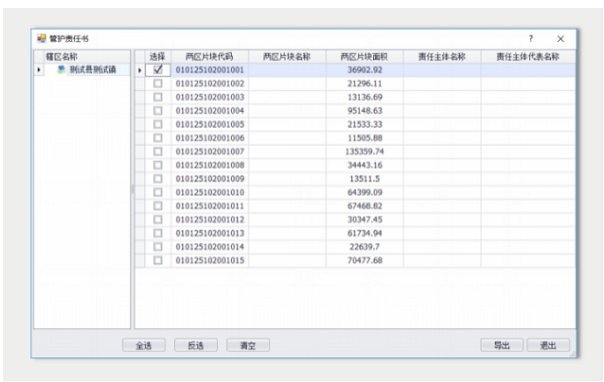Viewport: 604px width, 382px height.
Task: Click area value 13511.5
Action: click(x=365, y=179)
